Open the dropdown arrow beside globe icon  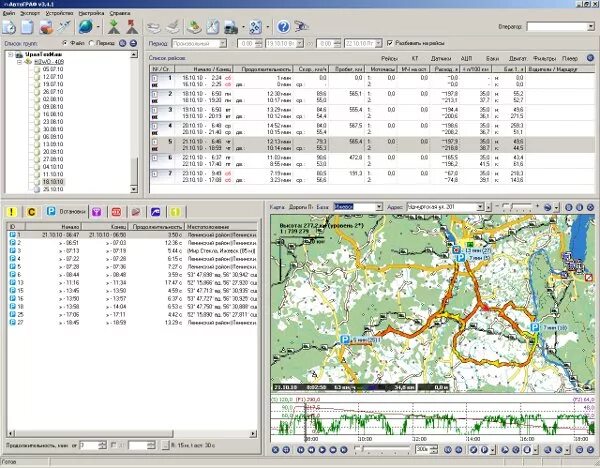click(x=98, y=27)
